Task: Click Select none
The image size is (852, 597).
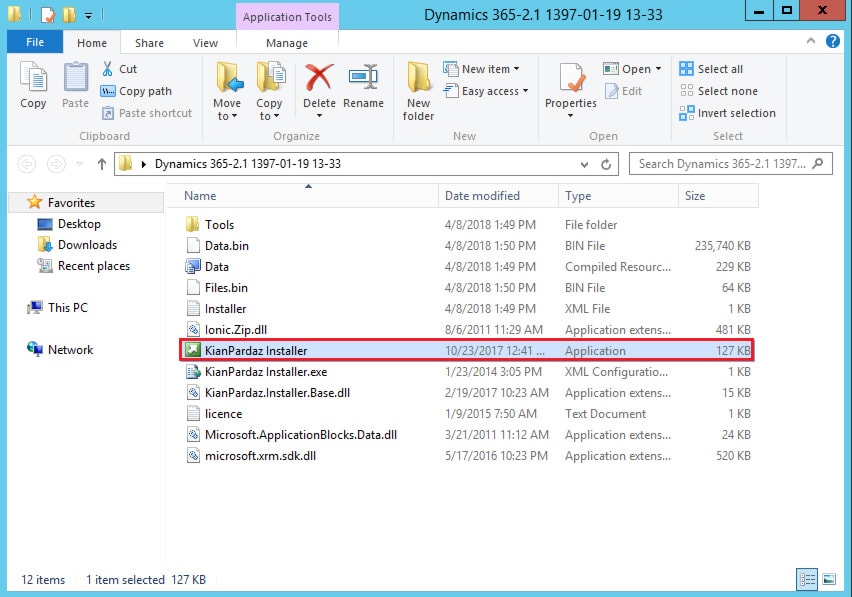Action: [x=718, y=91]
